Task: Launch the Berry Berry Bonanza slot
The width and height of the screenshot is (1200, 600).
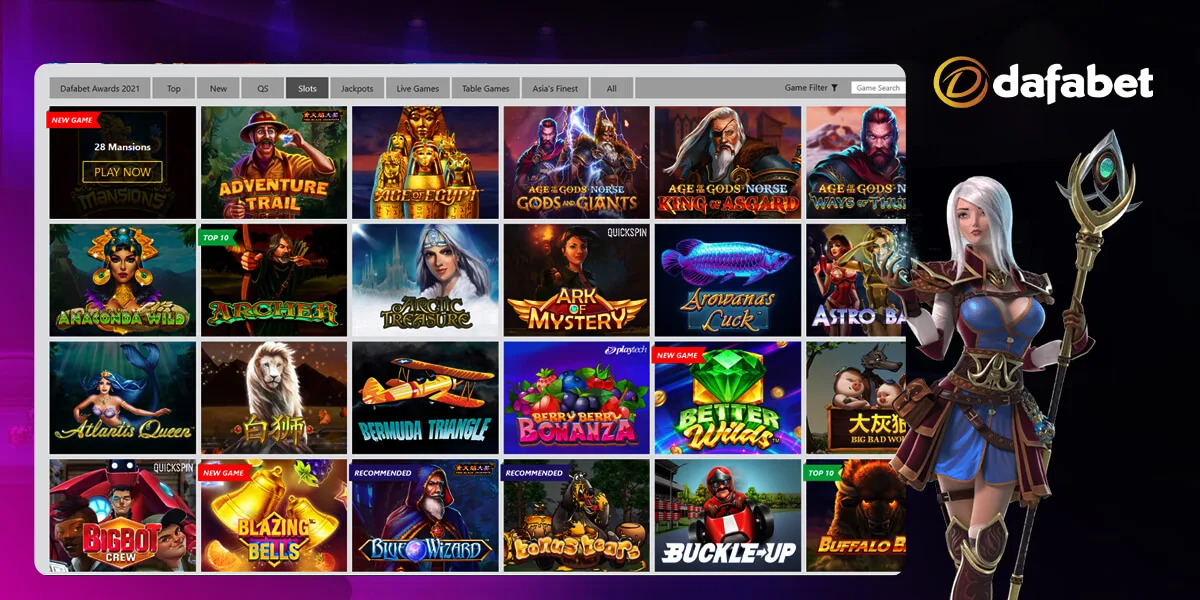Action: [577, 398]
